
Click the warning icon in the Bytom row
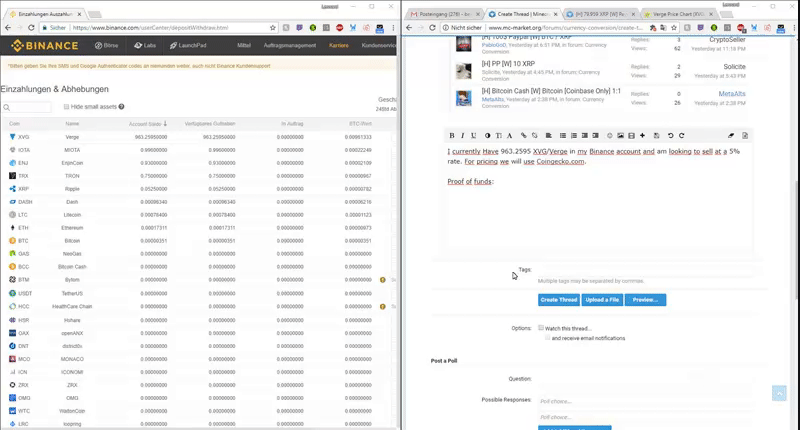coord(383,280)
